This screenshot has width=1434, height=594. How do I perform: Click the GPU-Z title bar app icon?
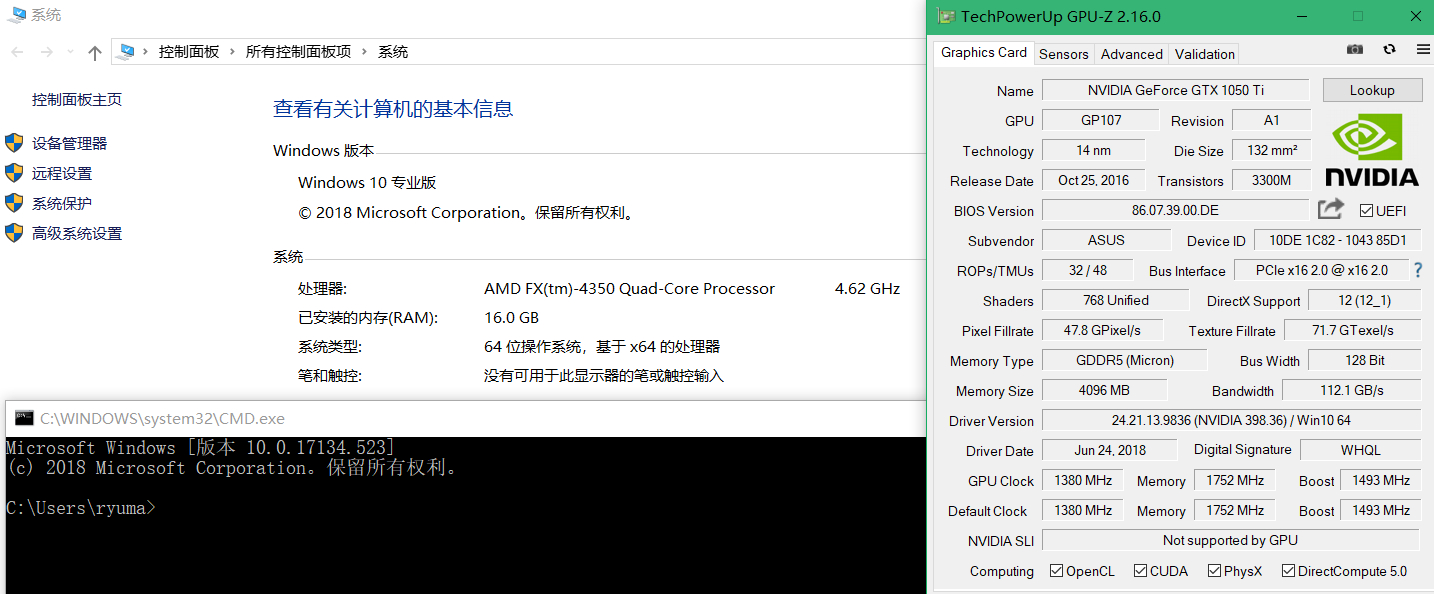[944, 16]
